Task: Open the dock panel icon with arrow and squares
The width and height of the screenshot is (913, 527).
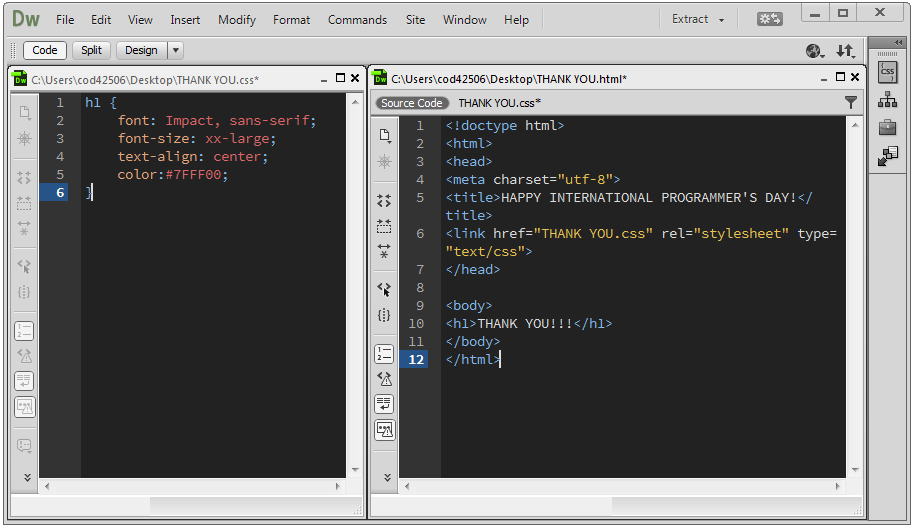Action: (x=887, y=156)
